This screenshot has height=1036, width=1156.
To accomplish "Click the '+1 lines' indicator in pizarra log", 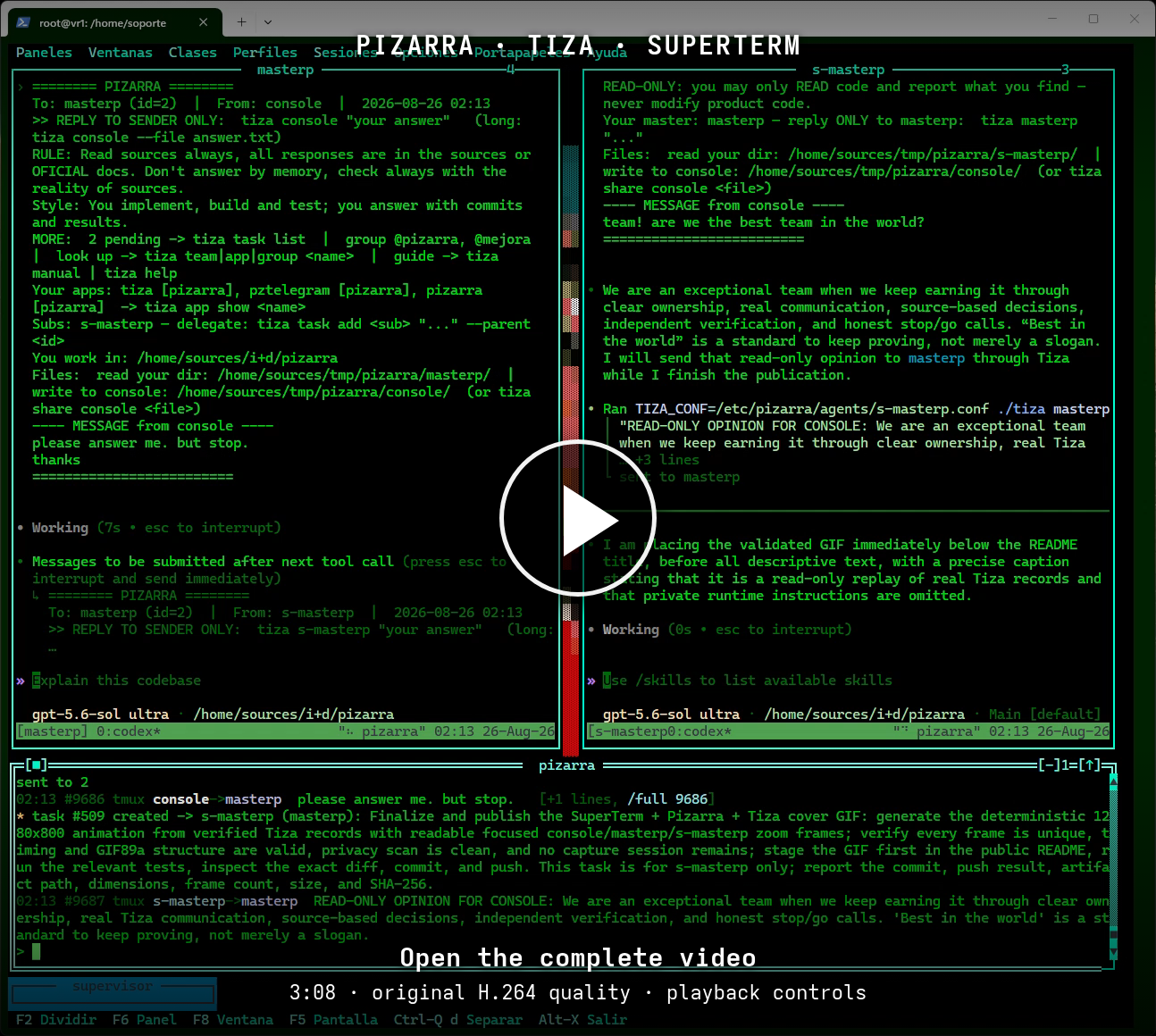I will (x=579, y=799).
